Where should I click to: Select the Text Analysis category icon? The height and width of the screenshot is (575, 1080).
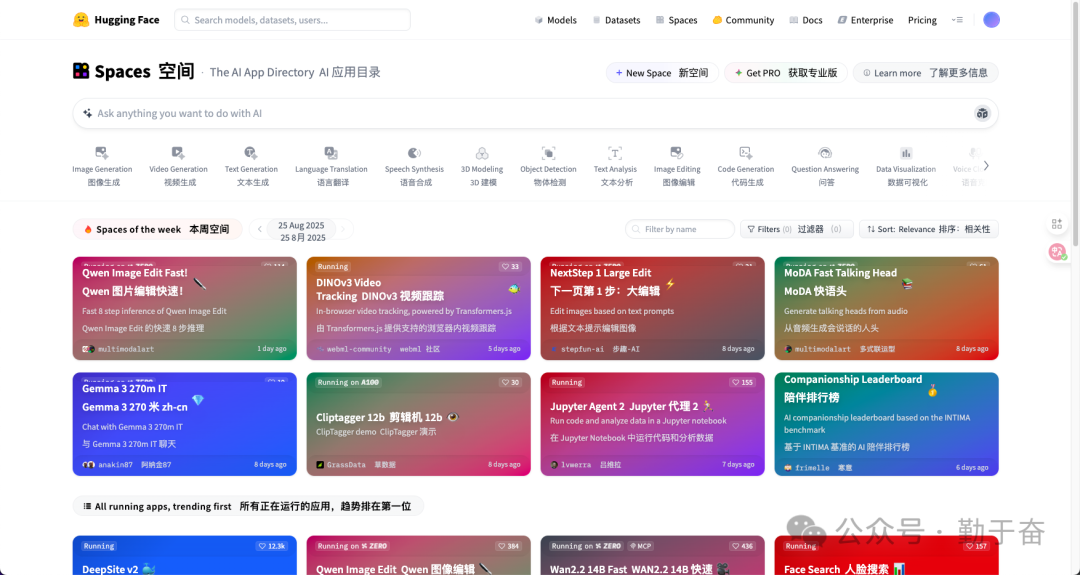click(615, 153)
